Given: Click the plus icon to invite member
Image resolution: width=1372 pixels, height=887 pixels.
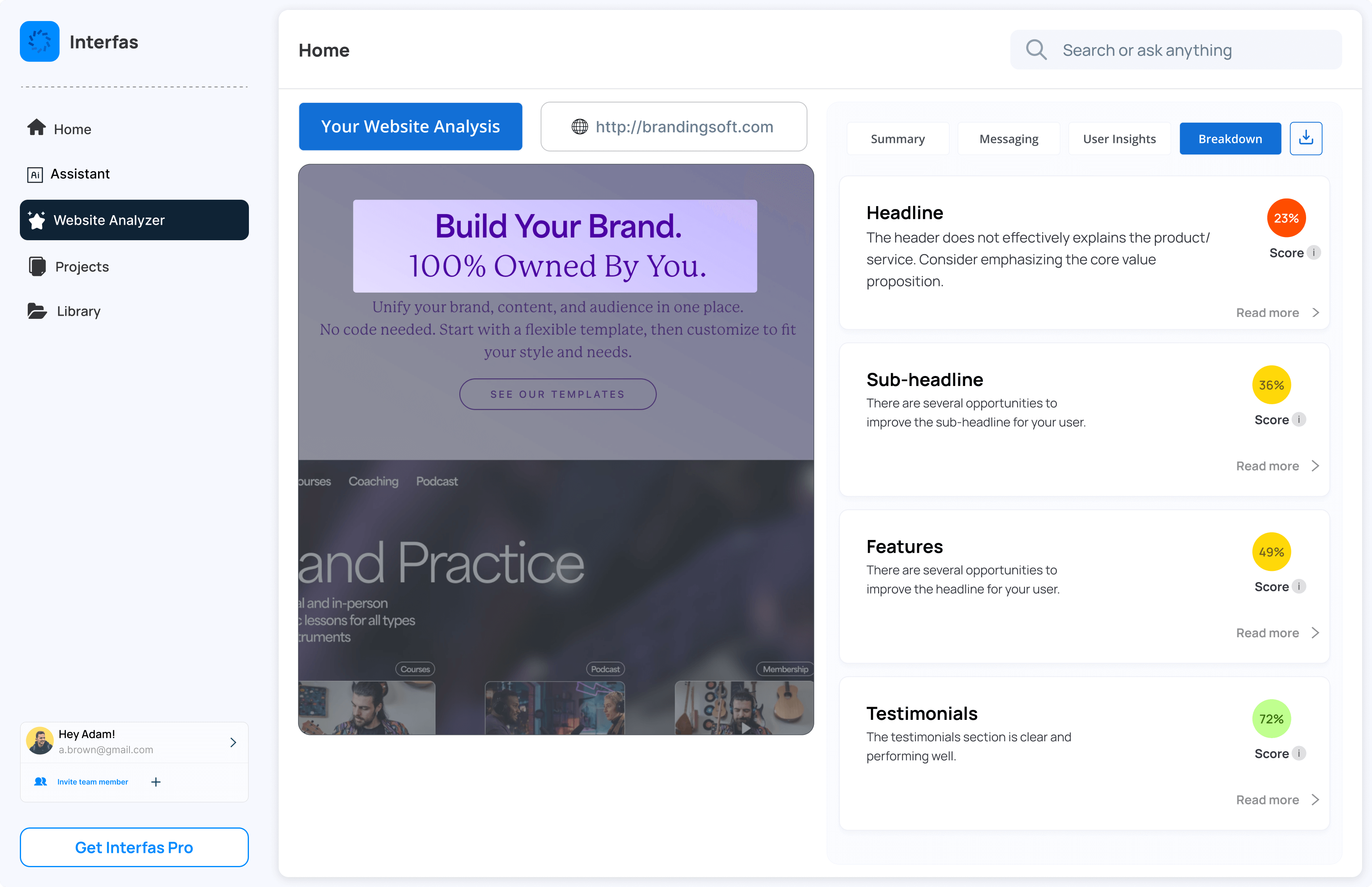Looking at the screenshot, I should [156, 782].
